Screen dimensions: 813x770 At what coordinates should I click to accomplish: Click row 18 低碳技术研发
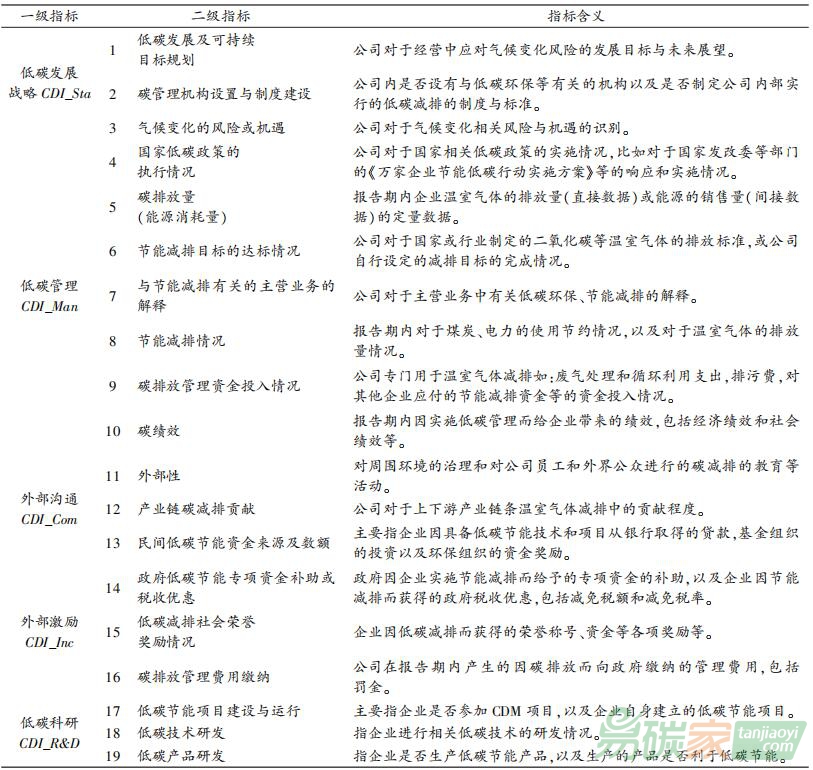point(184,733)
